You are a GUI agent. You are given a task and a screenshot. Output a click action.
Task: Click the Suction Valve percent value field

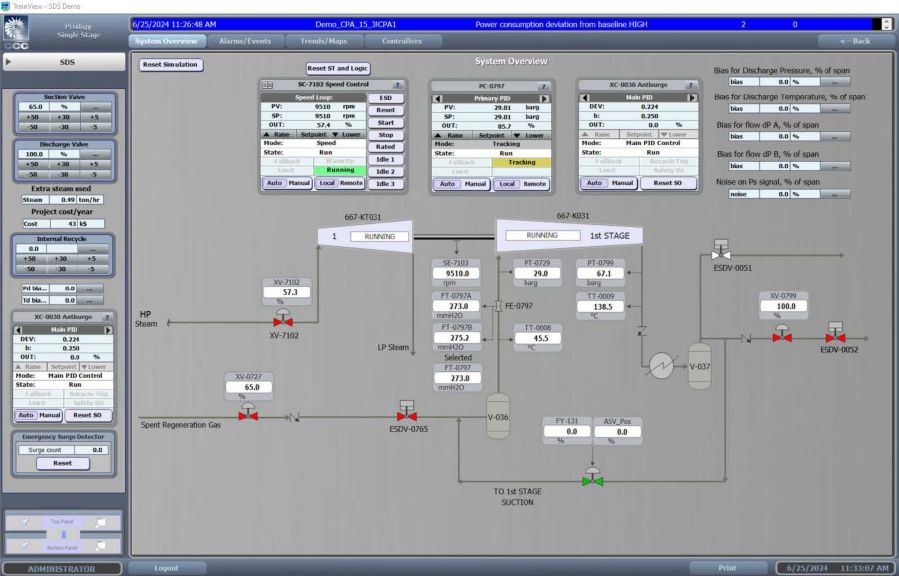[x=34, y=107]
